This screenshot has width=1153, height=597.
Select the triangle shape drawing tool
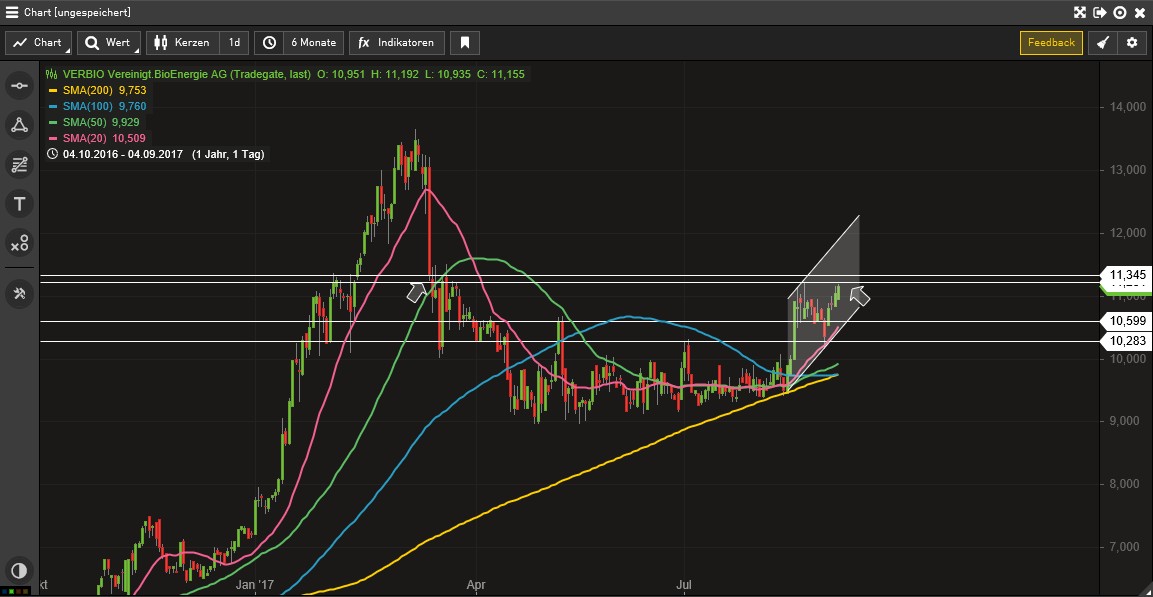click(20, 125)
